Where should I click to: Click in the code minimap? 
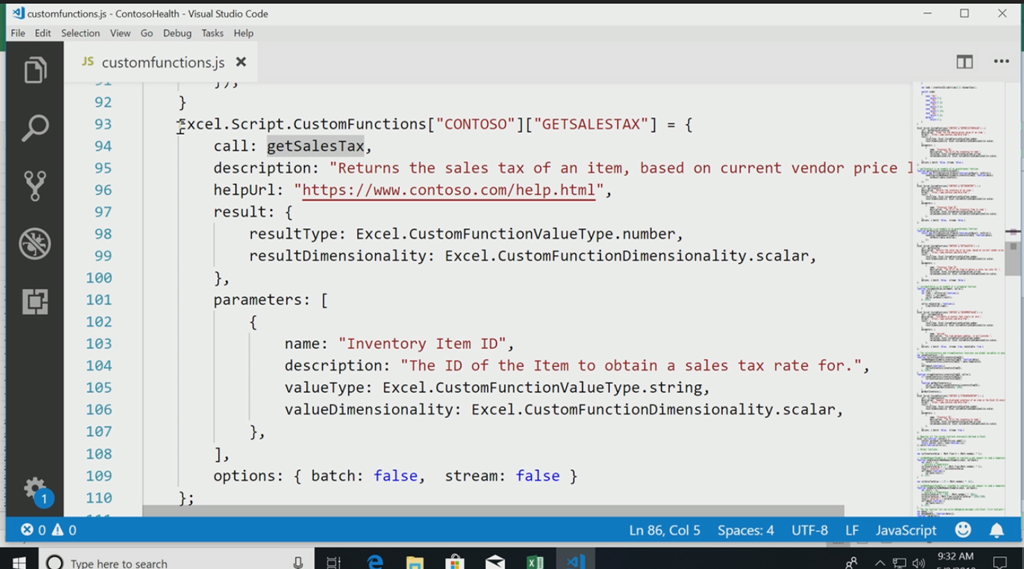click(959, 299)
